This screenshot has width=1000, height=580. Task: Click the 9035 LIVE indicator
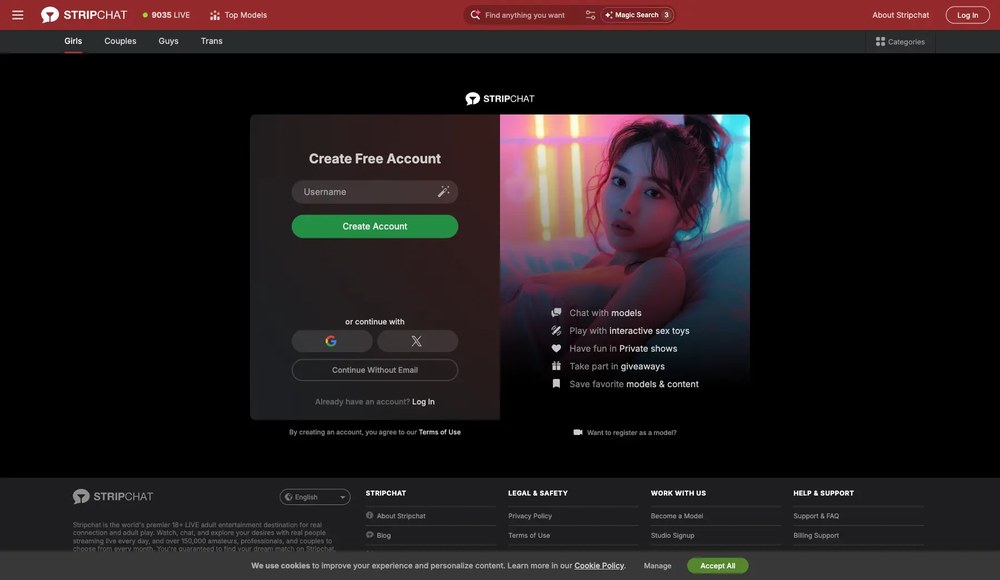point(166,15)
